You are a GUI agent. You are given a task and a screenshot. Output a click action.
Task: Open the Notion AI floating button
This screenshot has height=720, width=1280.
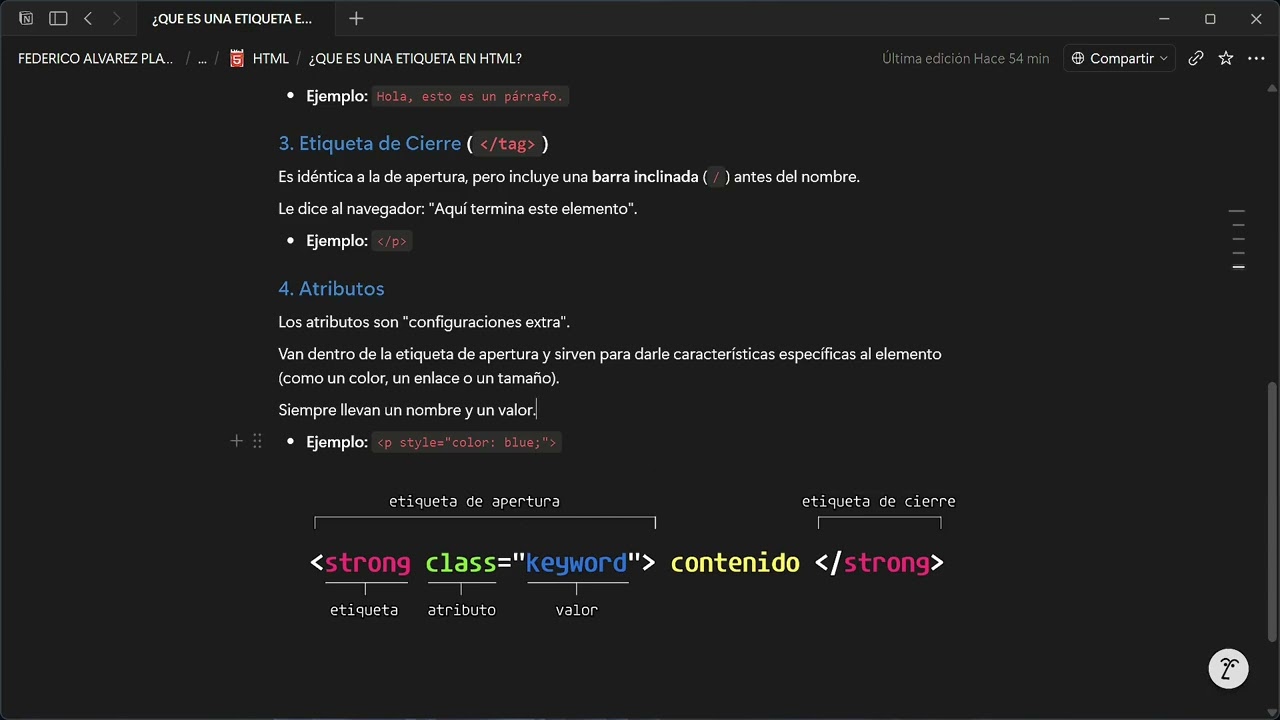[x=1228, y=669]
